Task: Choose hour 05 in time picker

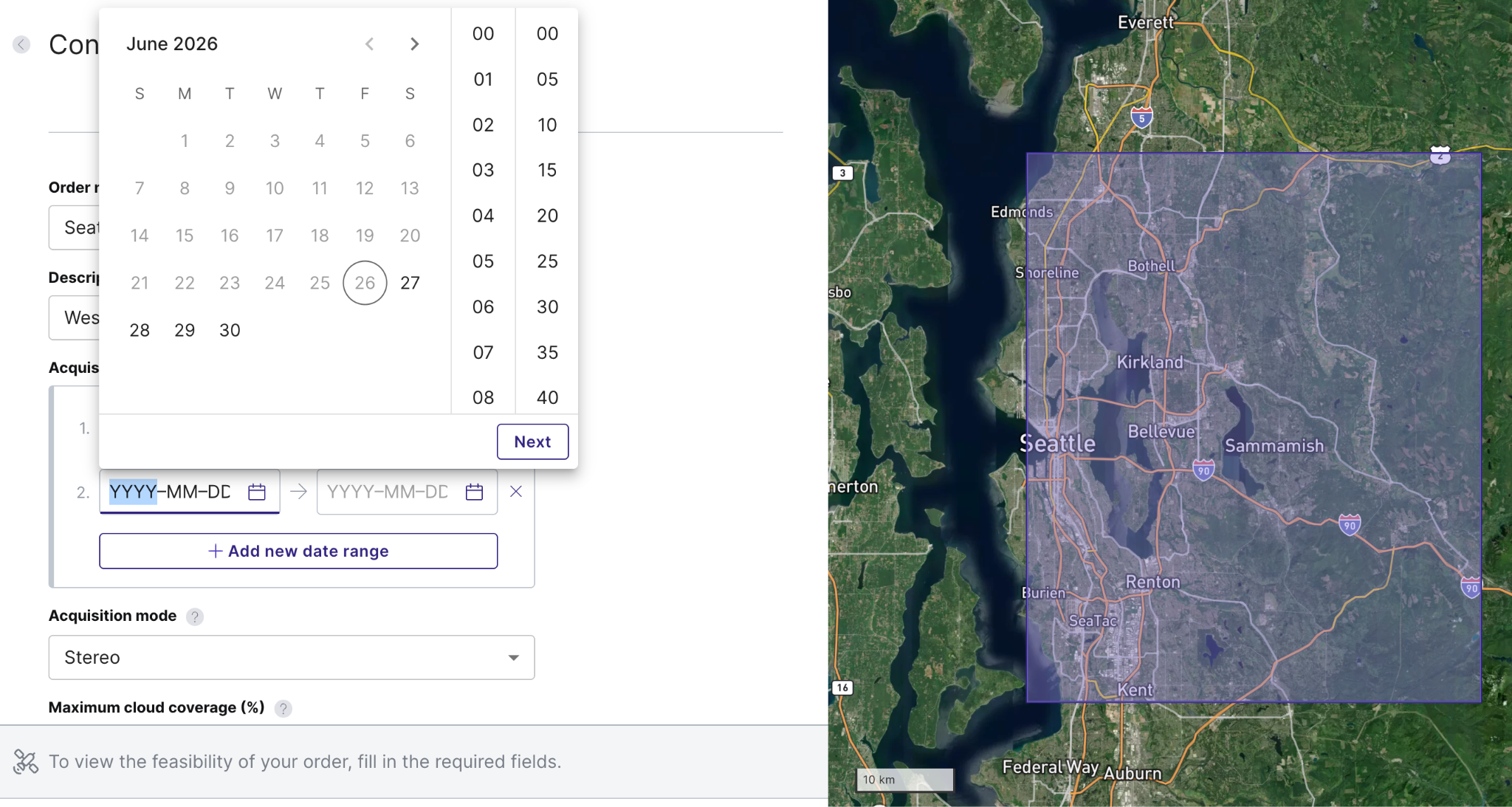Action: click(x=484, y=261)
